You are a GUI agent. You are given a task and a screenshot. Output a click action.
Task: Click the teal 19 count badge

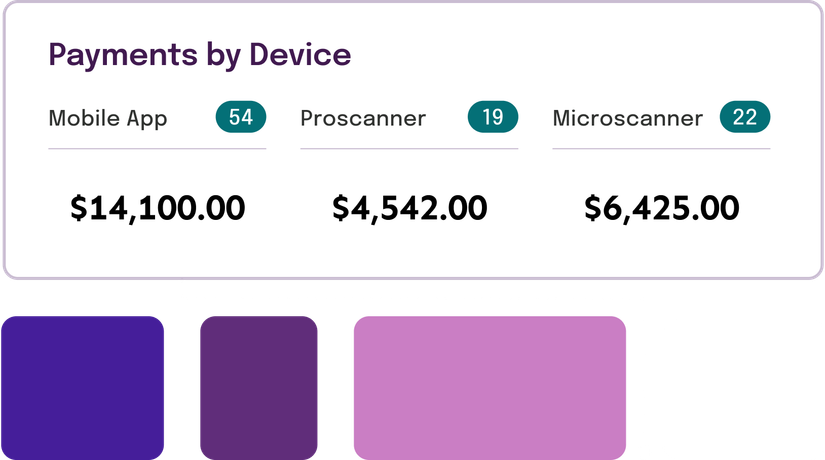(x=493, y=118)
